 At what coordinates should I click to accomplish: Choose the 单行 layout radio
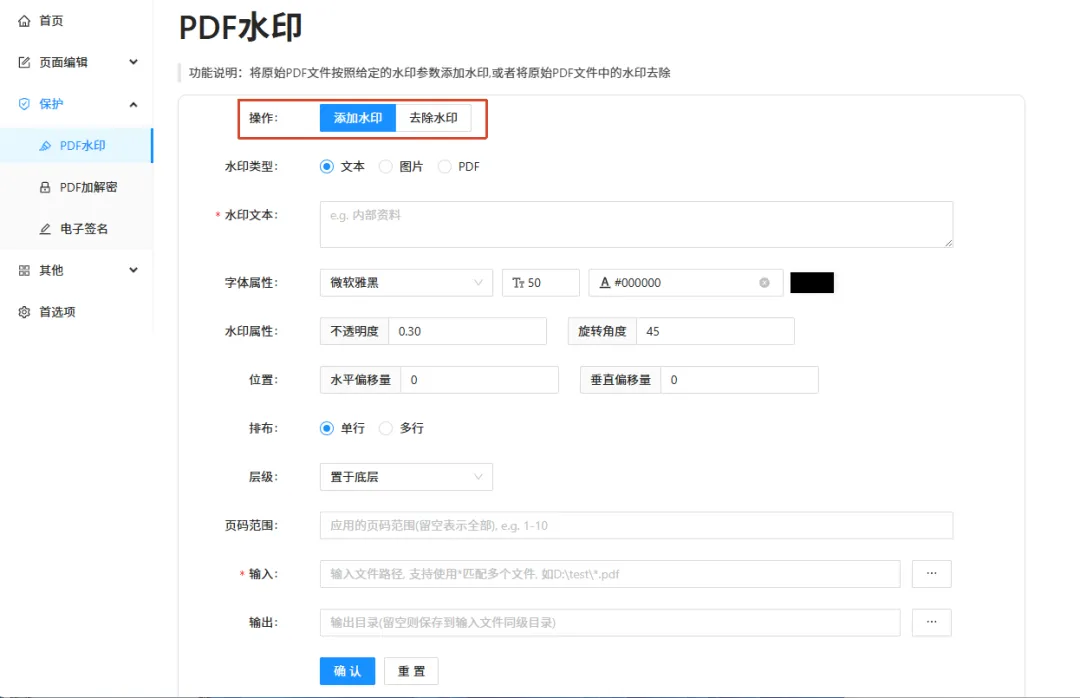pos(326,429)
